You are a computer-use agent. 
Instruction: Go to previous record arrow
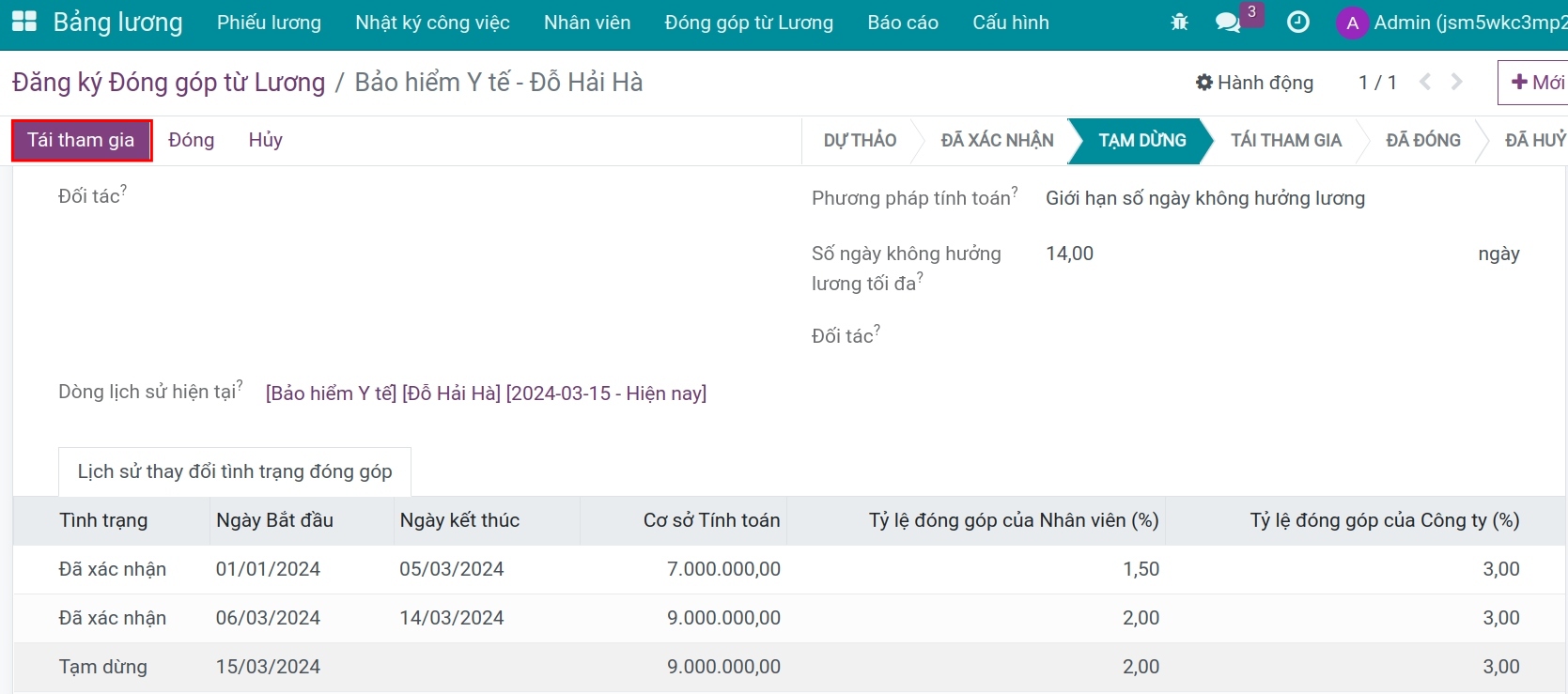pos(1425,83)
